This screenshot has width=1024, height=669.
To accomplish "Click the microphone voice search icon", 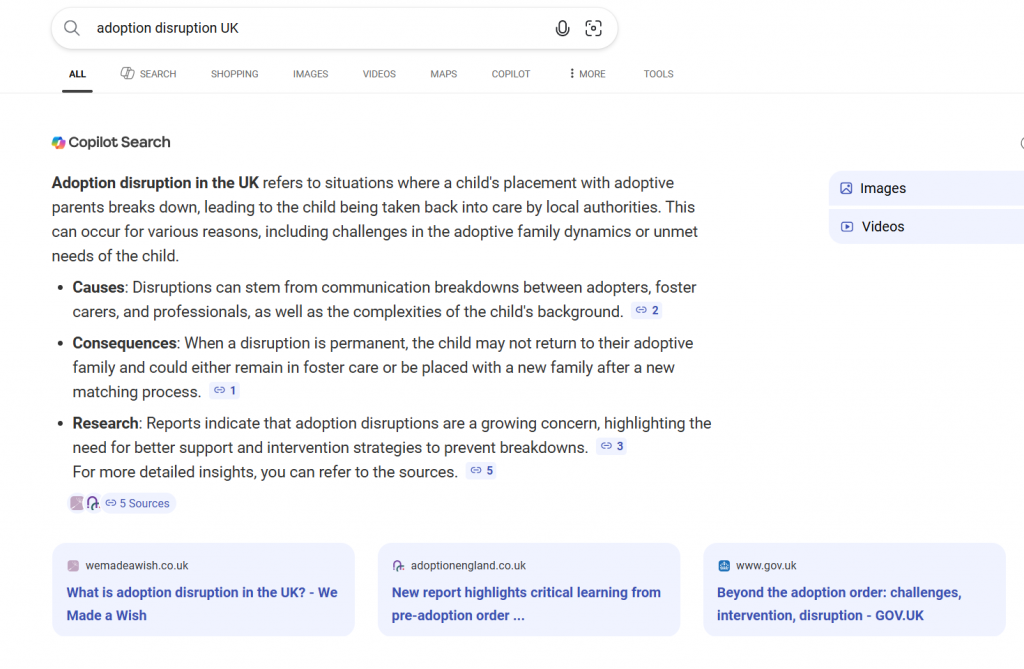I will (x=562, y=27).
